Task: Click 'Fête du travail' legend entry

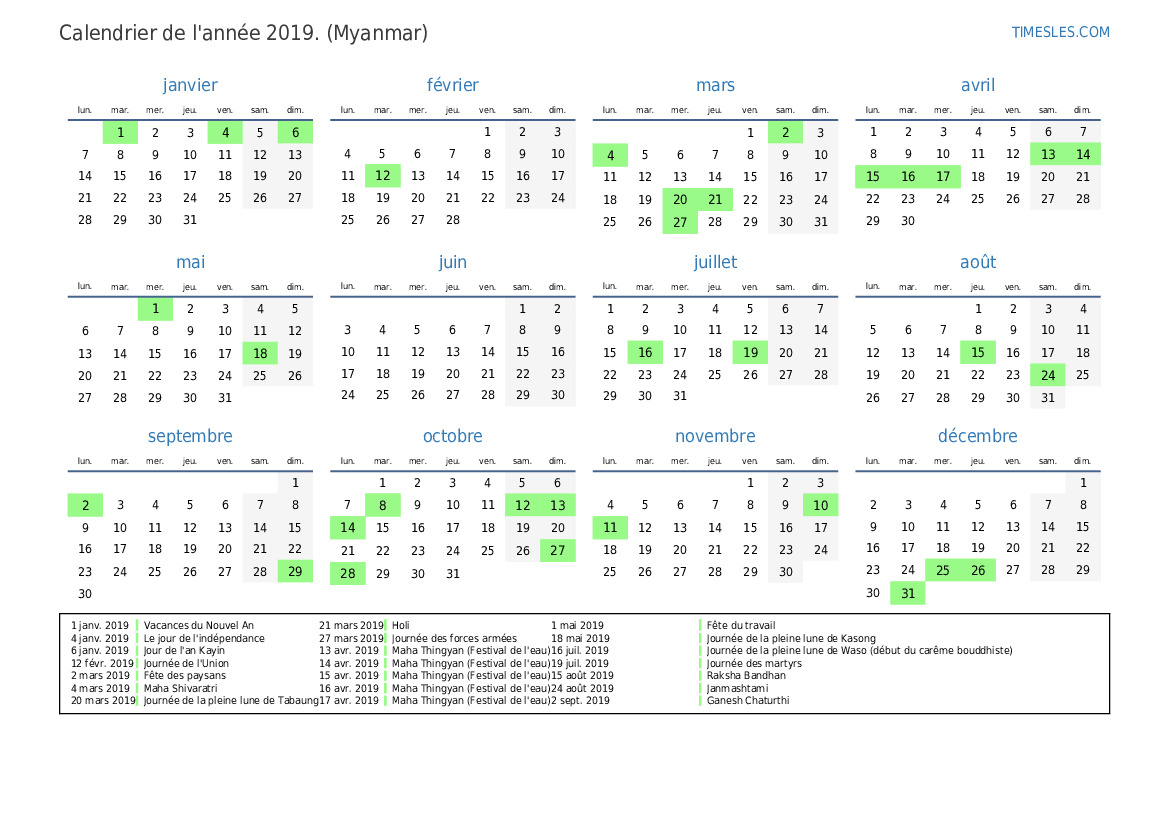Action: coord(740,626)
